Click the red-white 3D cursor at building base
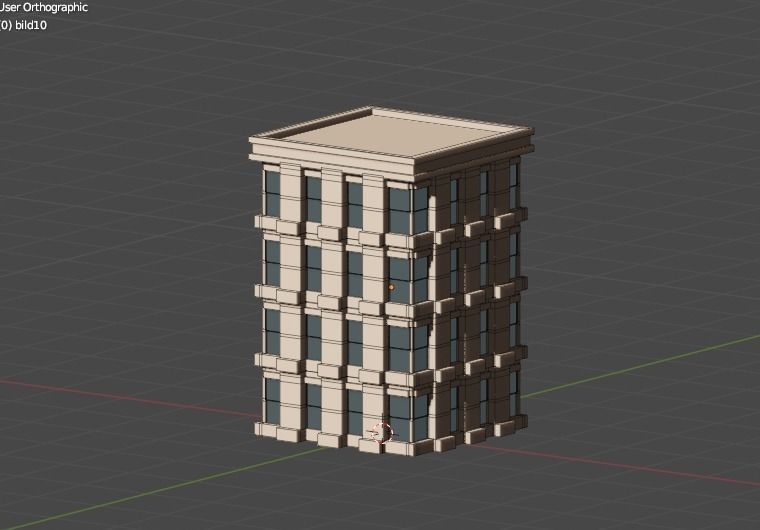 [x=382, y=433]
